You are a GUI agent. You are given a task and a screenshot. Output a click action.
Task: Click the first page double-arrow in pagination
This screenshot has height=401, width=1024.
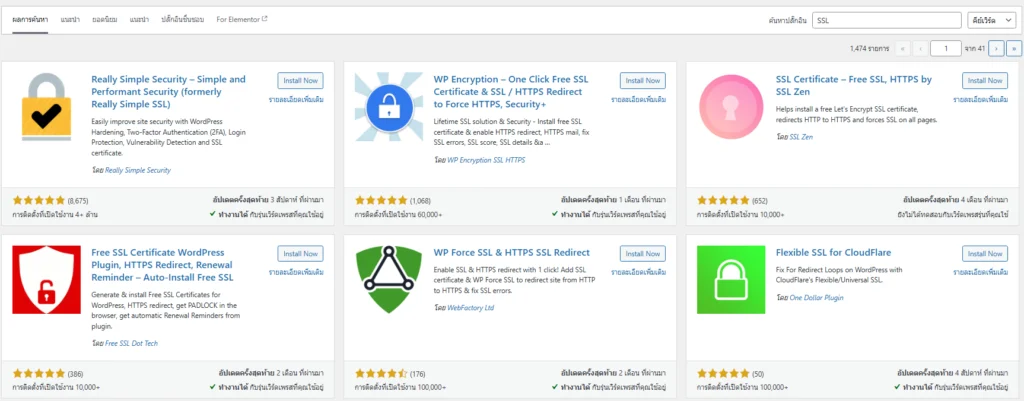[903, 48]
